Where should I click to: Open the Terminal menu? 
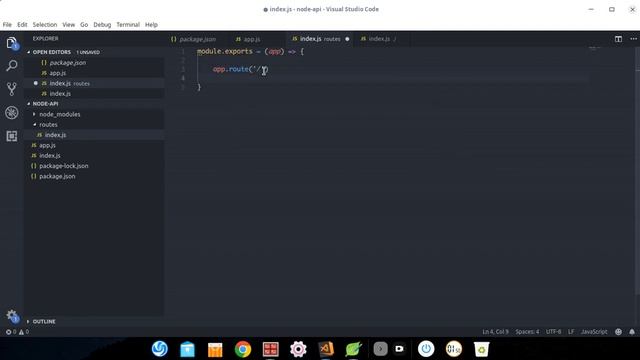128,24
